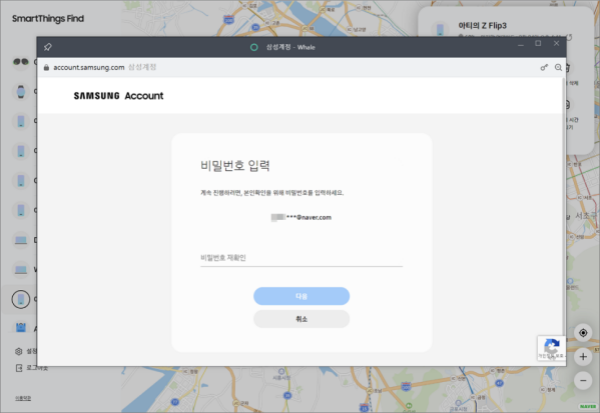Close the Whale popup window

tap(556, 43)
